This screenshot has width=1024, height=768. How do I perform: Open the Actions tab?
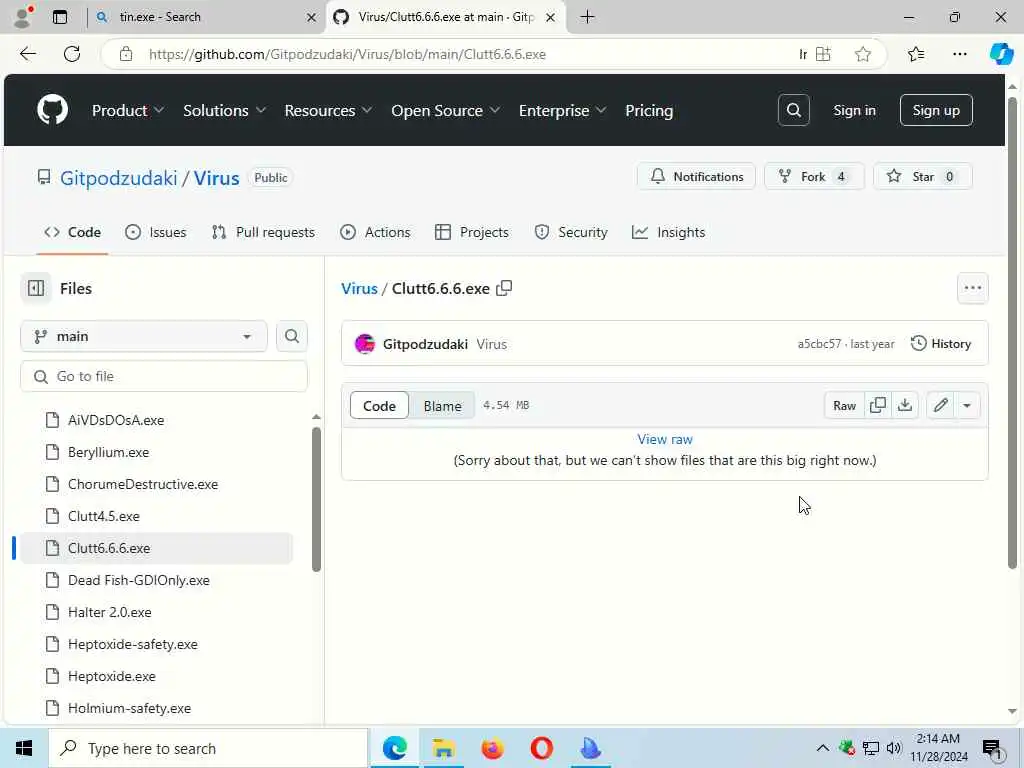point(376,232)
